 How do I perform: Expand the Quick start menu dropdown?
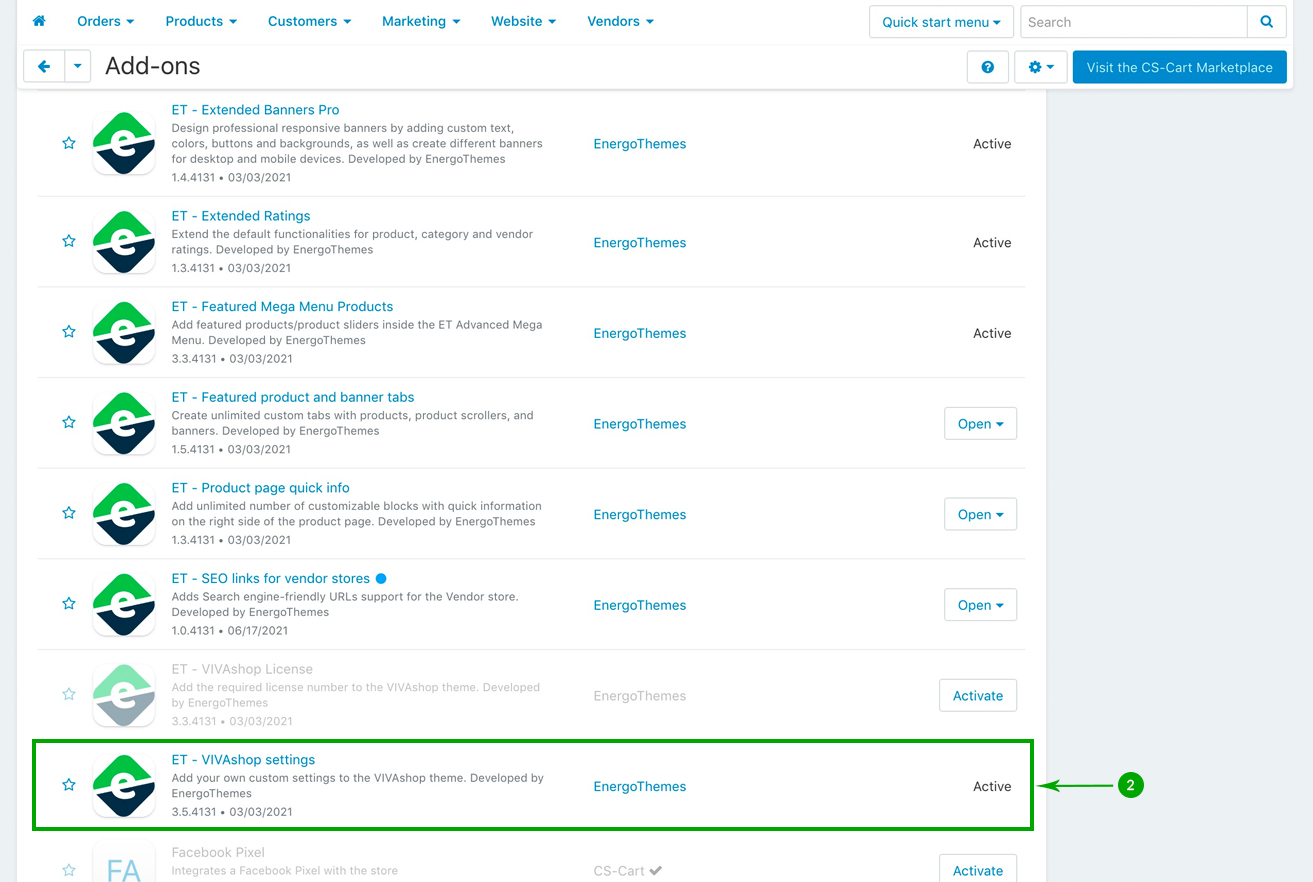coord(940,22)
